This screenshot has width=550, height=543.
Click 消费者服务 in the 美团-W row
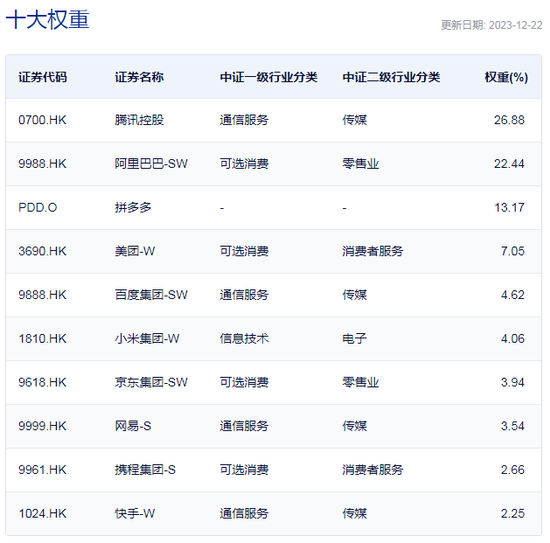[x=373, y=251]
